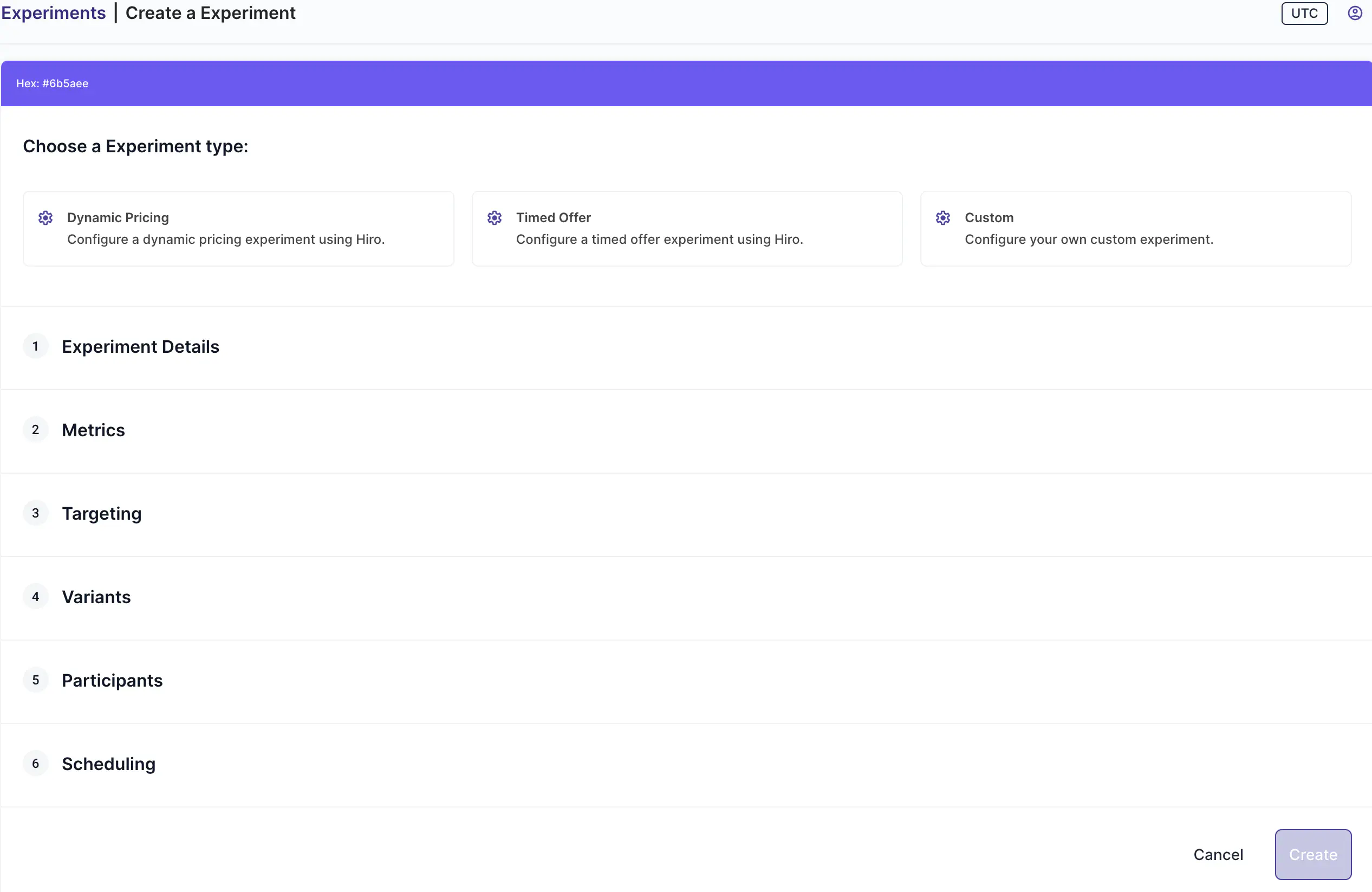1372x892 pixels.
Task: Open the user profile icon
Action: coord(1354,12)
